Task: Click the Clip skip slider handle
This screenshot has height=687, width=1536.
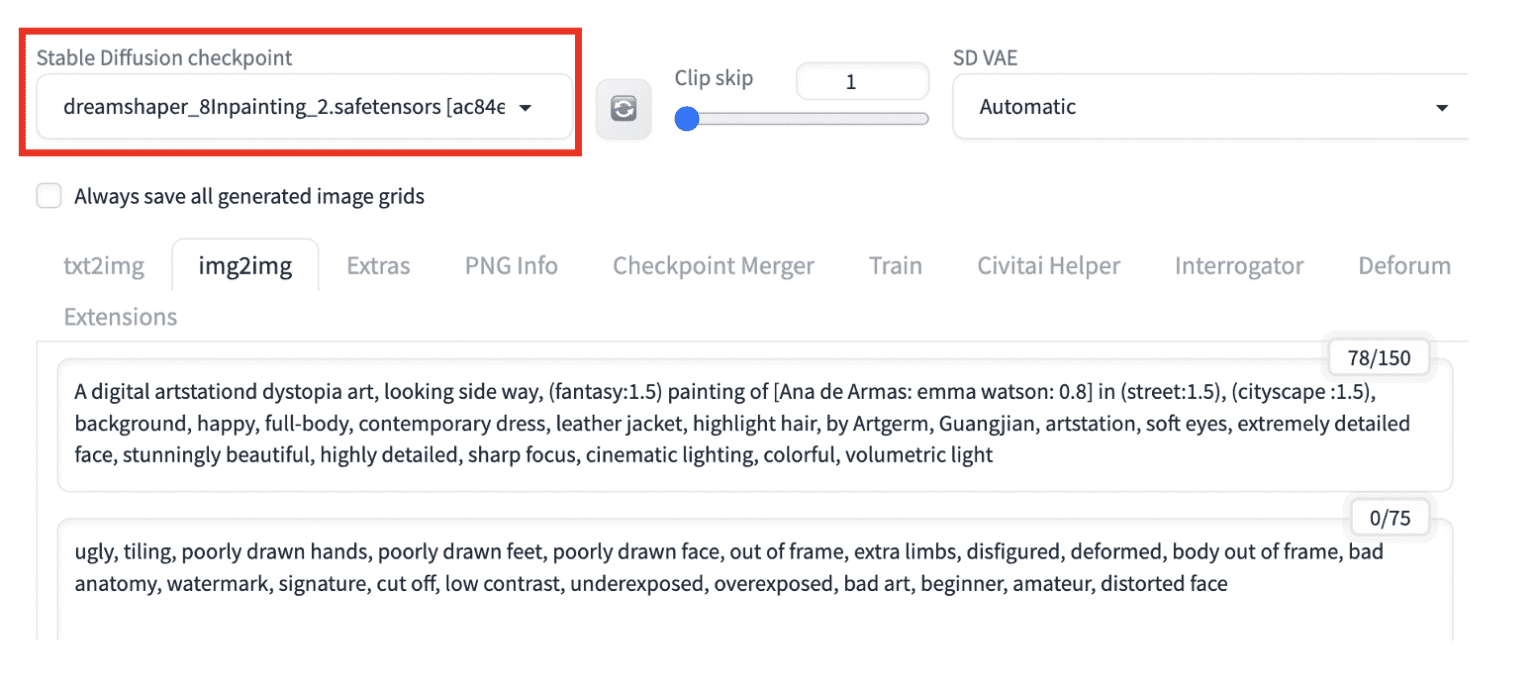Action: [686, 118]
